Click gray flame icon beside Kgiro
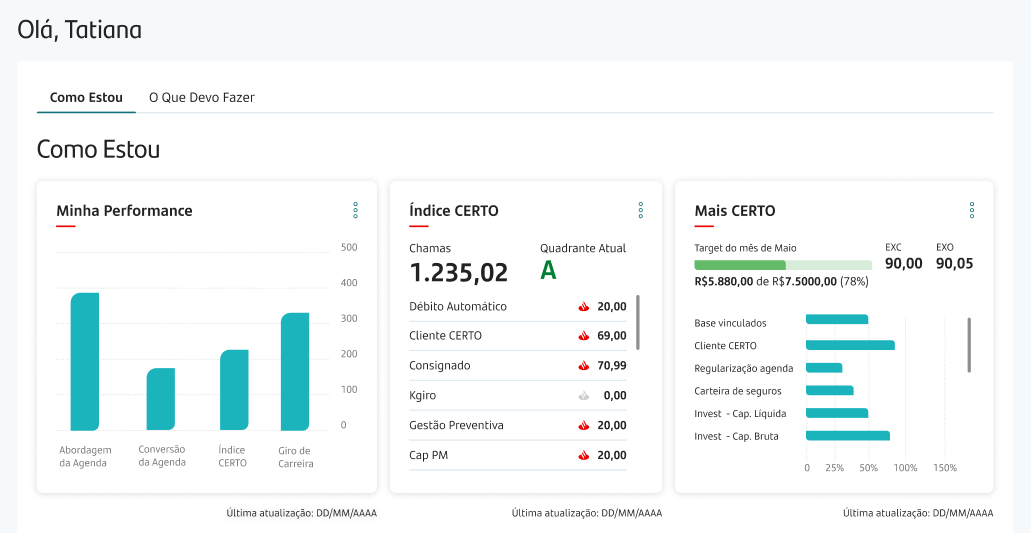 [x=583, y=396]
